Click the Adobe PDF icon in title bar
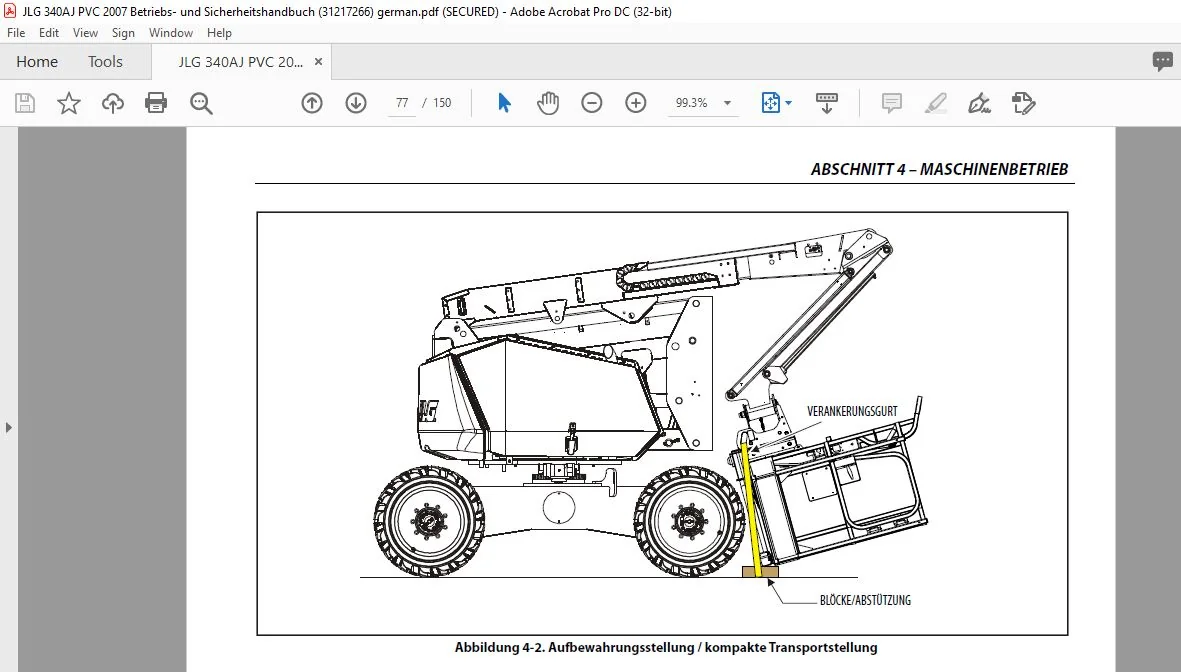The height and width of the screenshot is (672, 1181). pos(10,11)
